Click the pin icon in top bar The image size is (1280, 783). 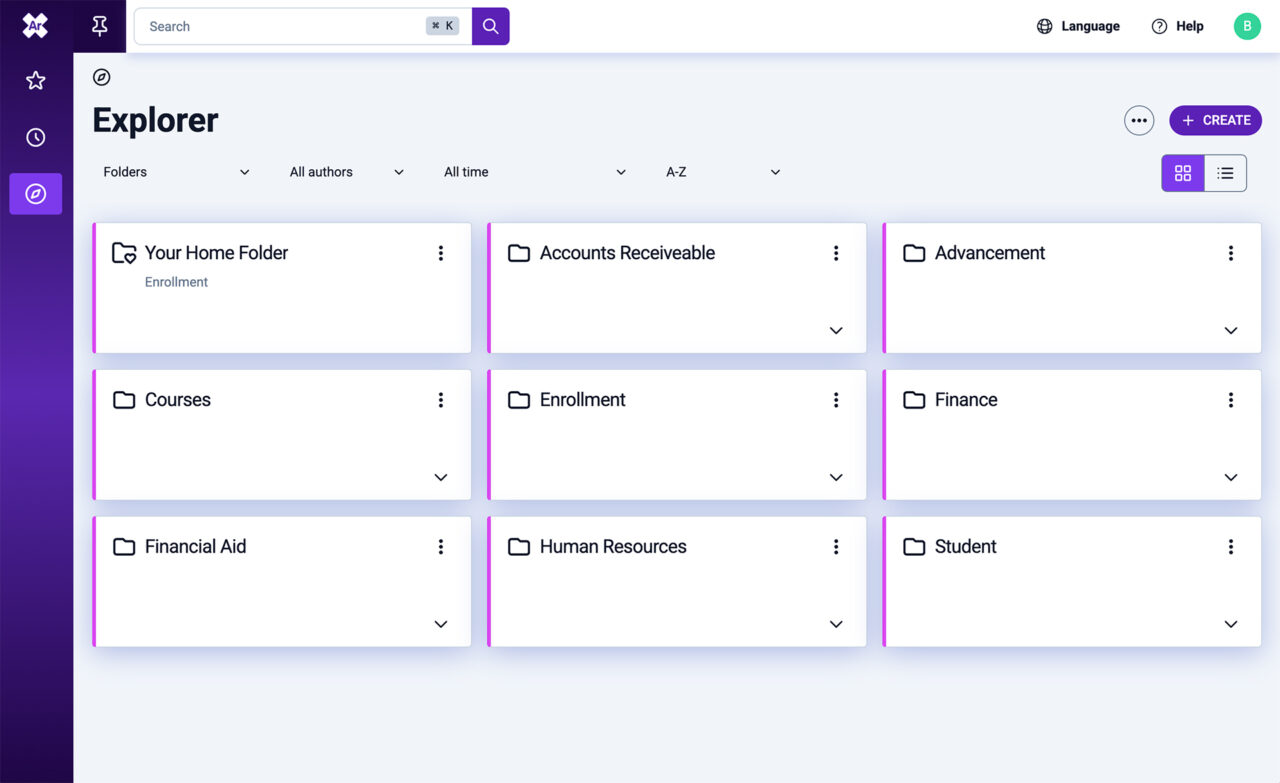pos(99,26)
